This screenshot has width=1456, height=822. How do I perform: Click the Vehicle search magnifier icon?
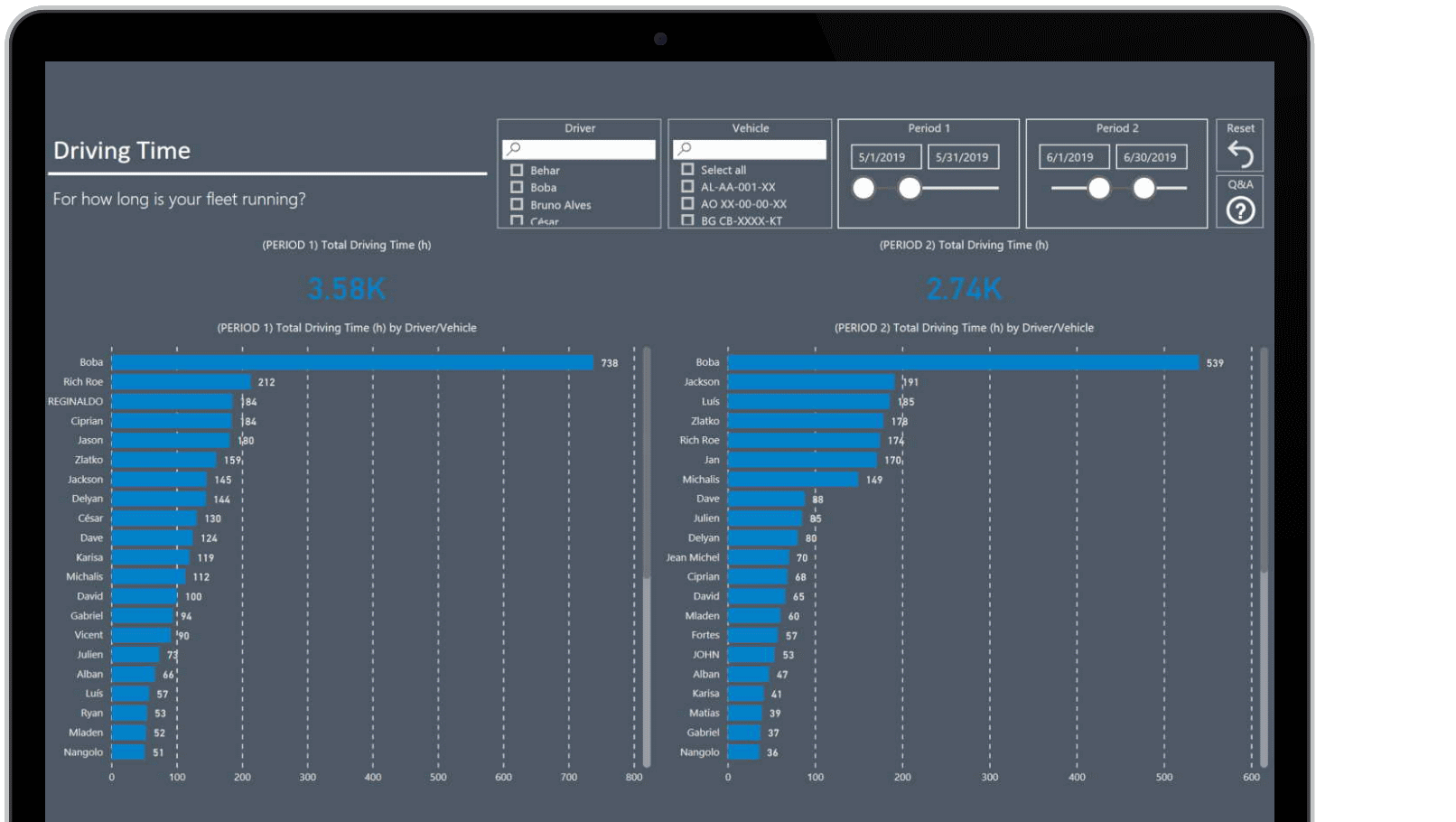pos(685,149)
